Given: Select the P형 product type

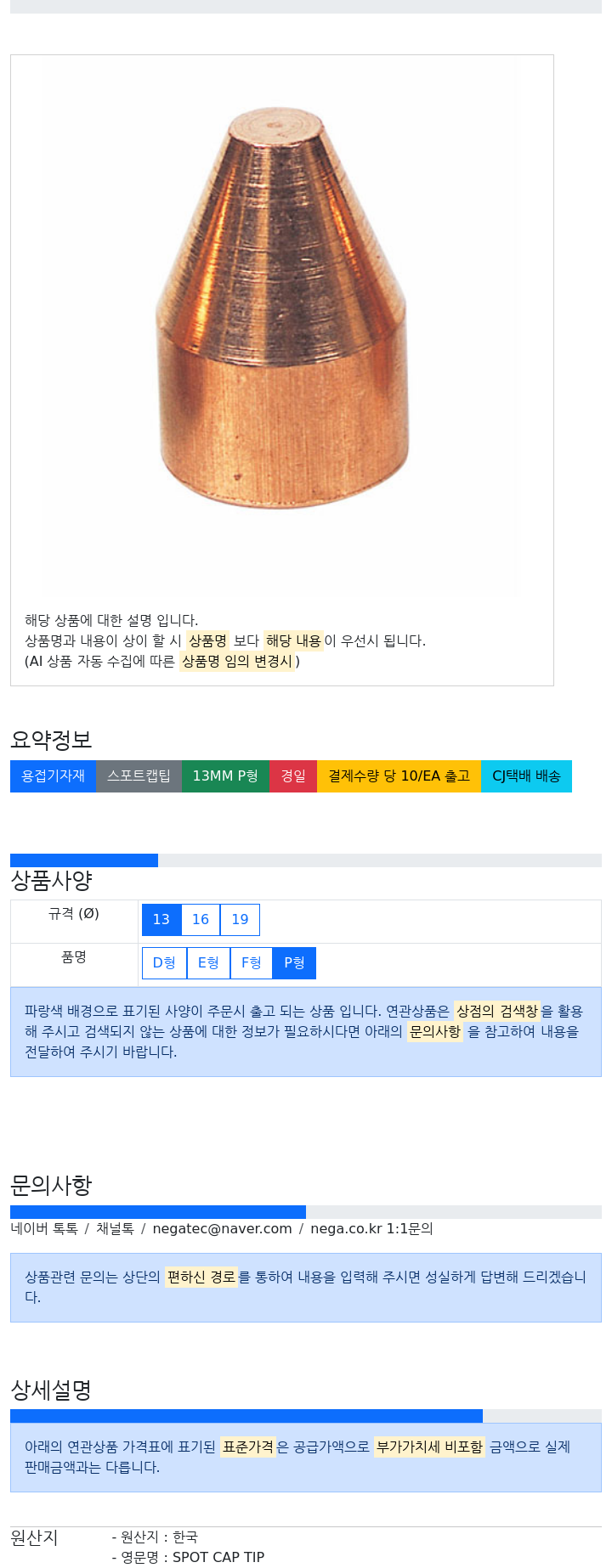Looking at the screenshot, I should (x=294, y=963).
